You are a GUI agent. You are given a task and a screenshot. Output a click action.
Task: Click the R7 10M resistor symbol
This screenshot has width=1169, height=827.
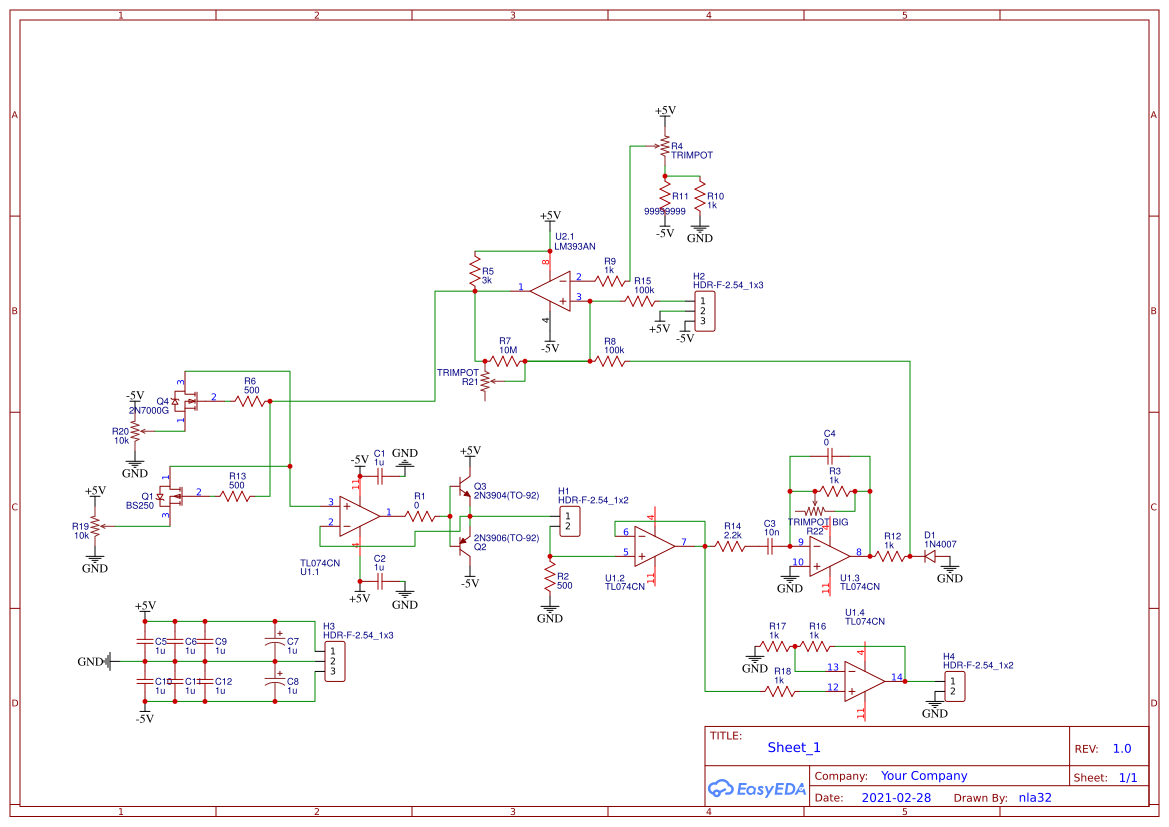[506, 361]
